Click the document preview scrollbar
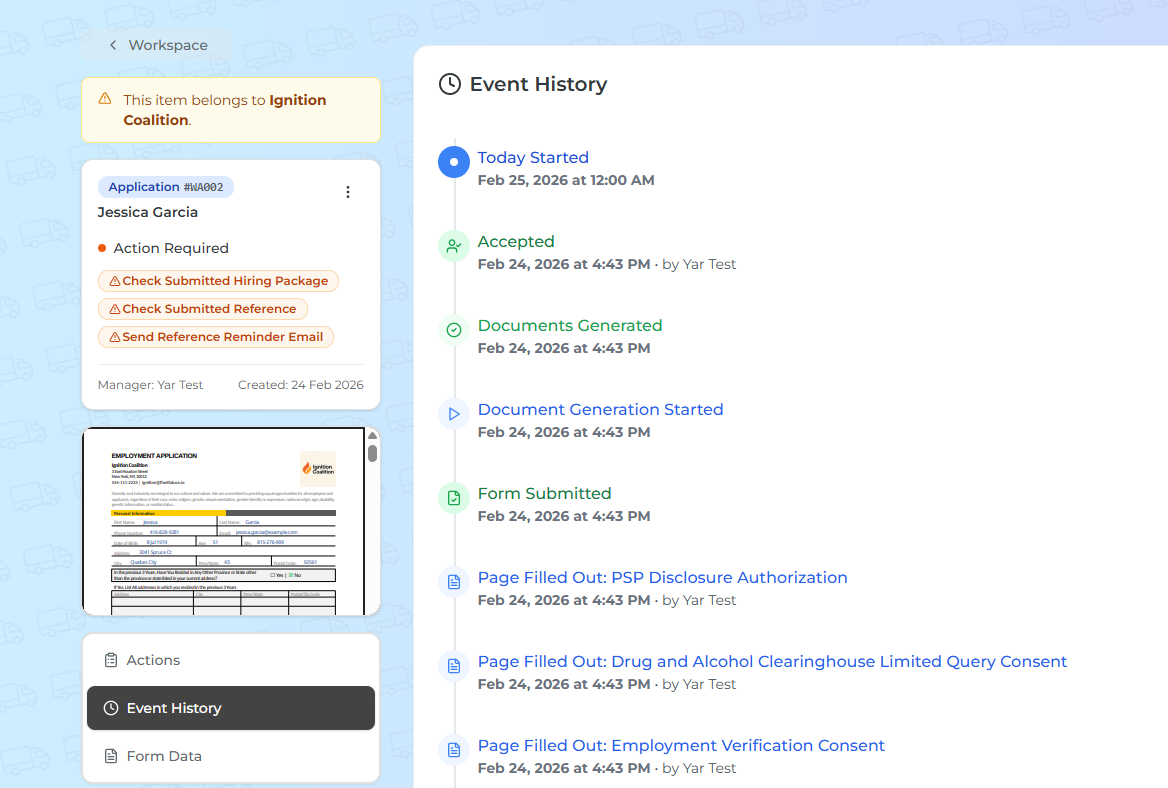This screenshot has height=788, width=1168. (x=373, y=453)
